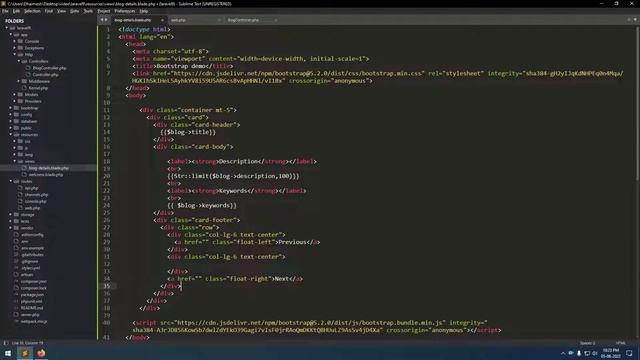Expand the bootstrap folder
Viewport: 640px width, 360px height.
pos(11,108)
